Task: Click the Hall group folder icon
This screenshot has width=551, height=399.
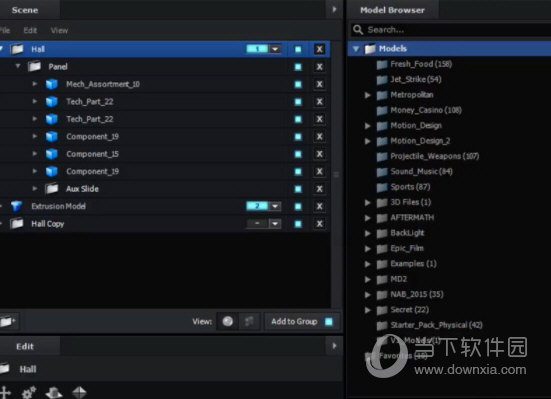Action: click(x=17, y=49)
